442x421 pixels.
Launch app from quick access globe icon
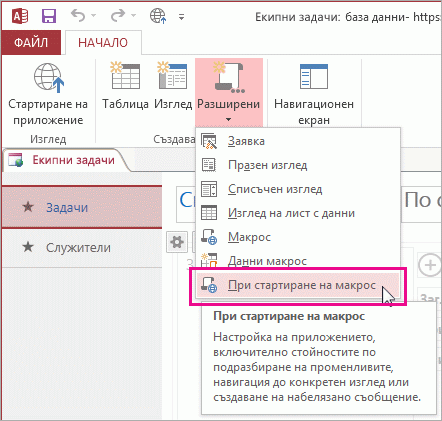click(x=158, y=16)
